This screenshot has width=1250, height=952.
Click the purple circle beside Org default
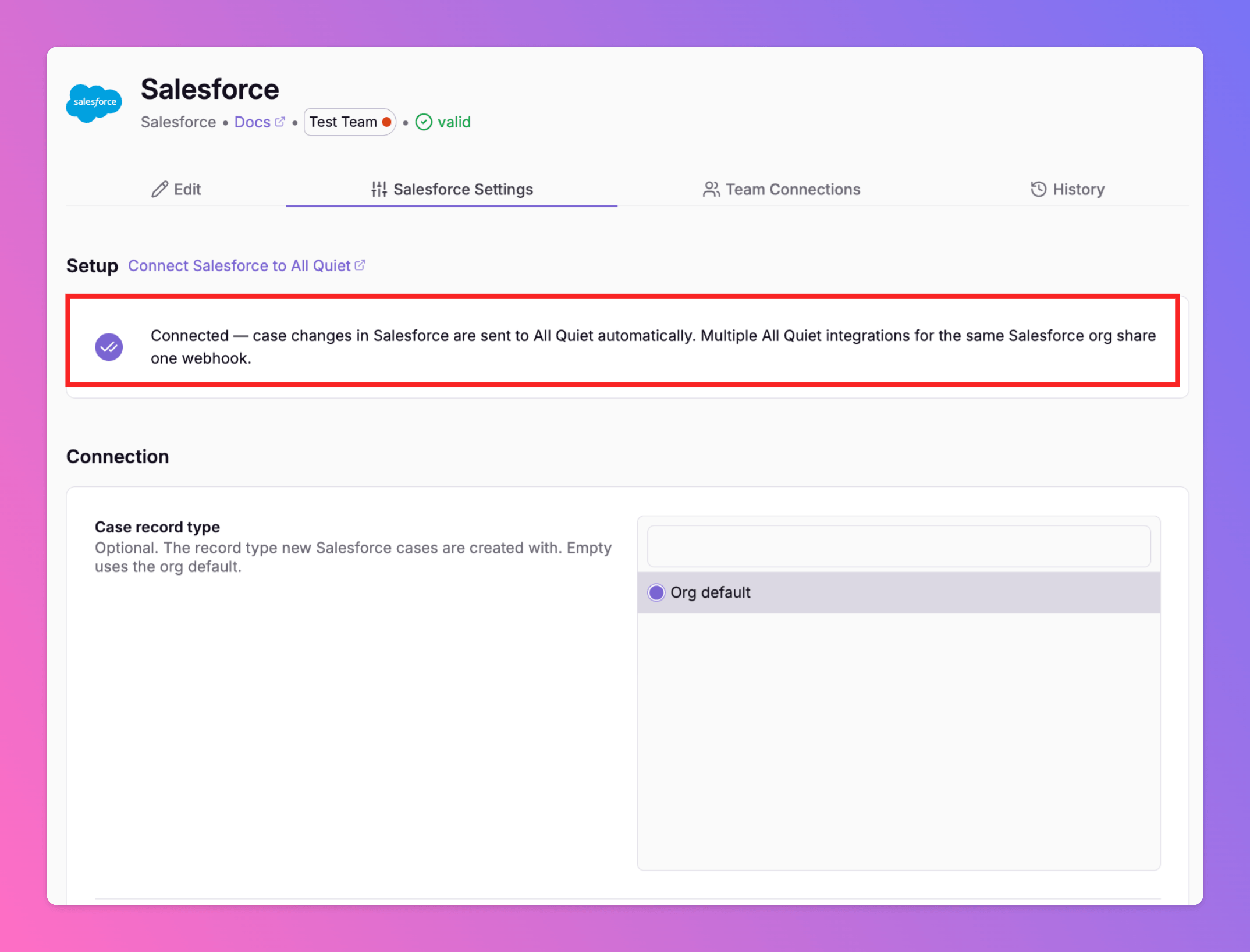(x=656, y=592)
